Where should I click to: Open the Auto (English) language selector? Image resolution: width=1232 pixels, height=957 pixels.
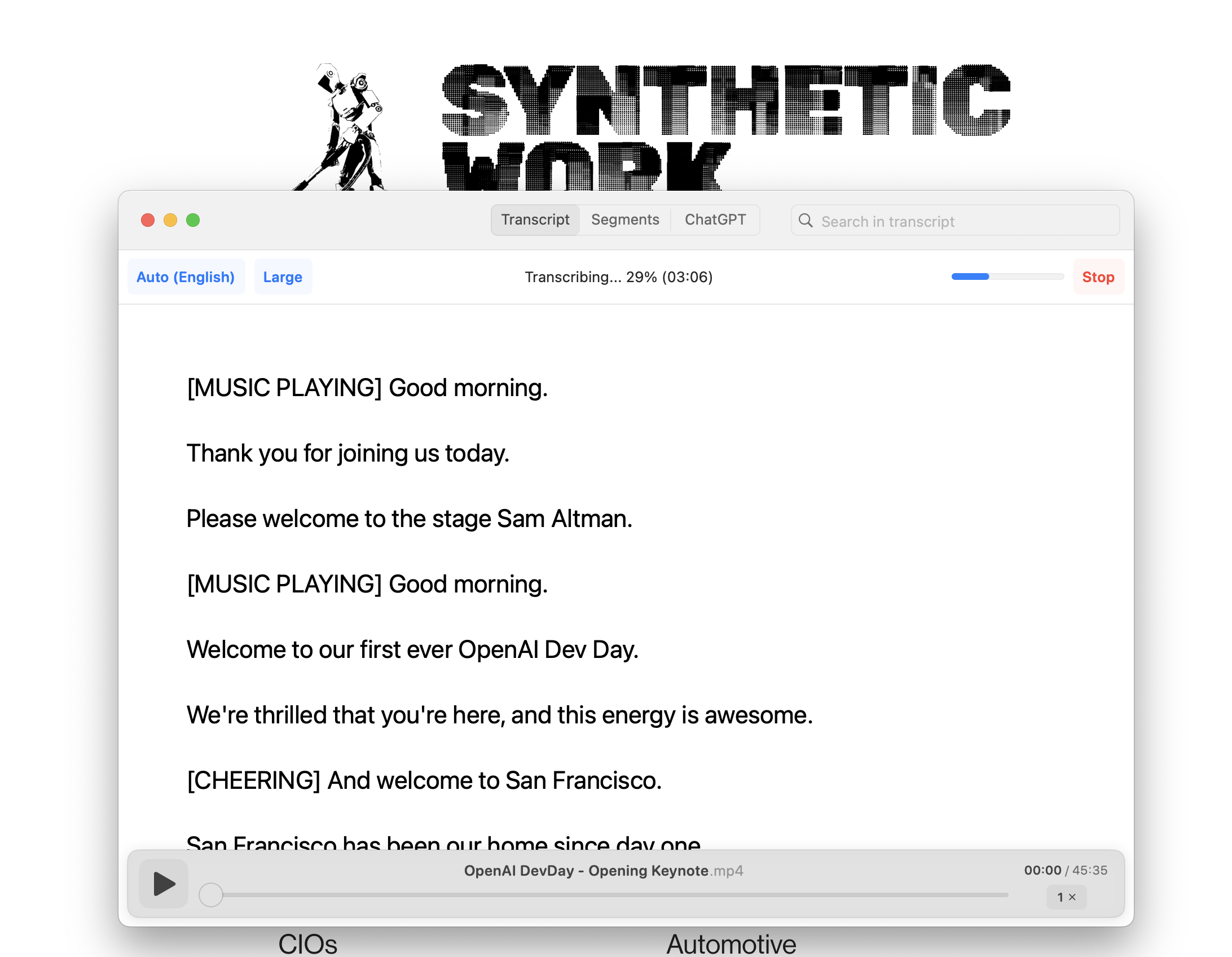pos(186,277)
